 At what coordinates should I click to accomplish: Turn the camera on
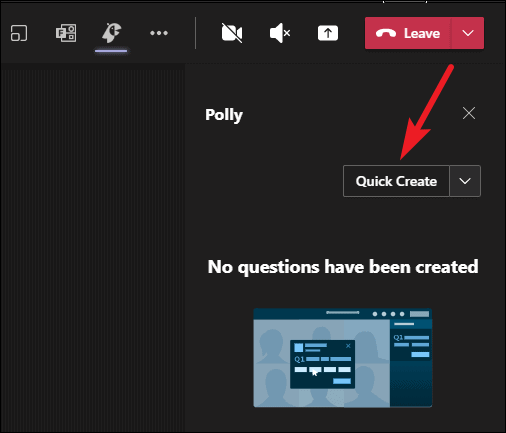pyautogui.click(x=232, y=33)
